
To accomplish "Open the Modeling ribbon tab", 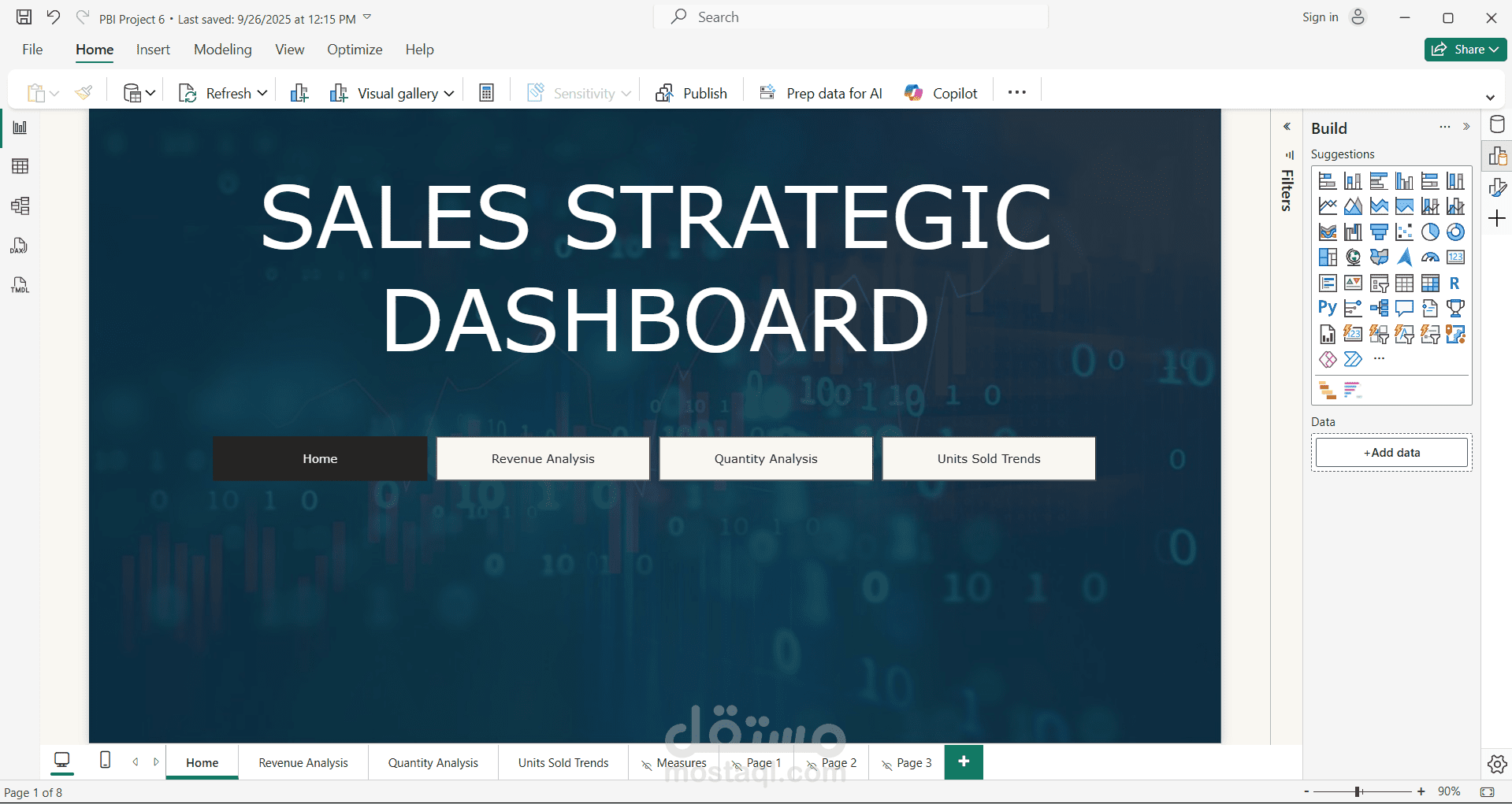I will [223, 50].
